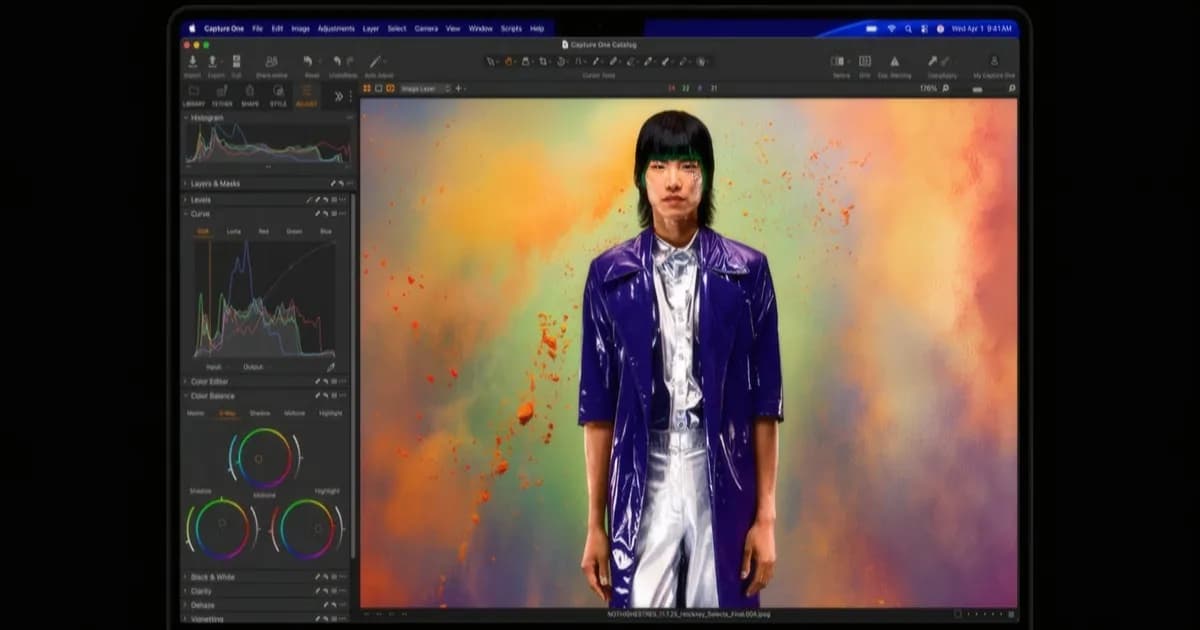1200x630 pixels.
Task: Click the Copy/Apply adjustments icon
Action: tap(937, 61)
